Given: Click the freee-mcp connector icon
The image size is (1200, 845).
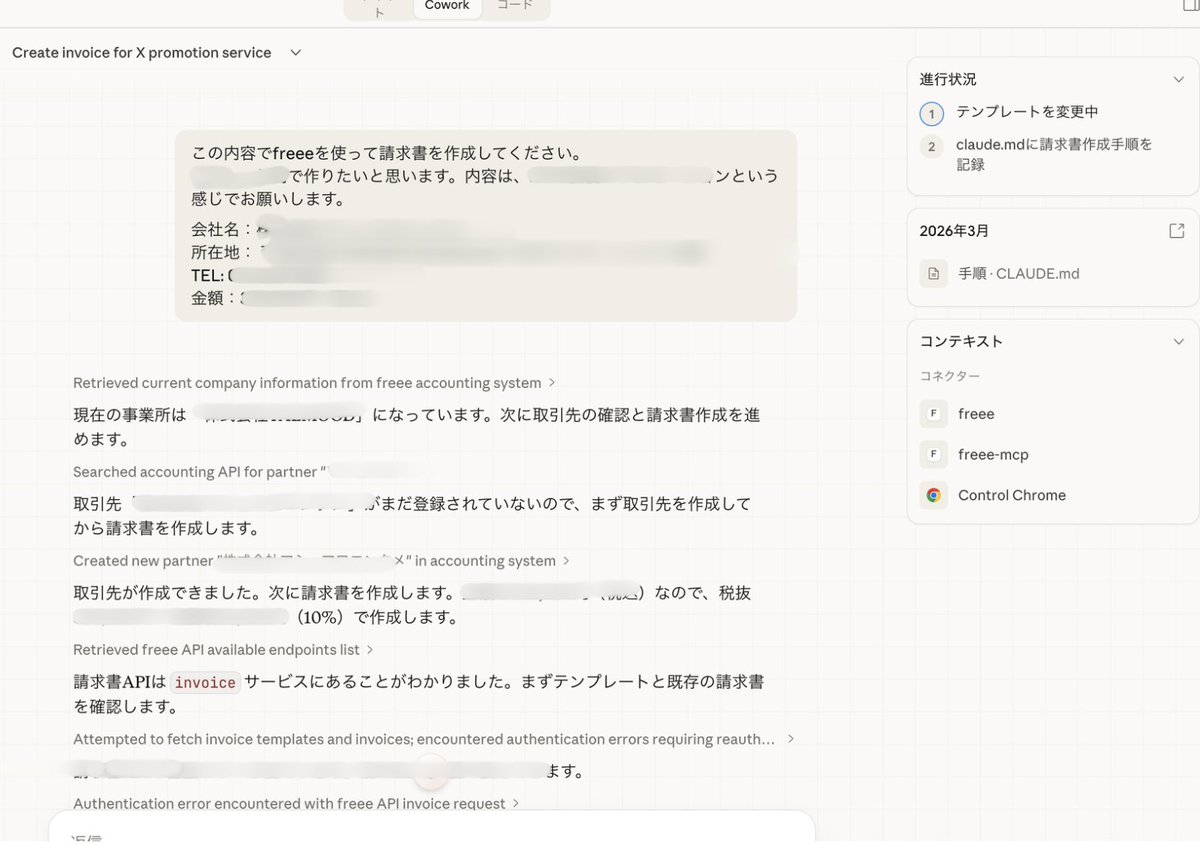Looking at the screenshot, I should pyautogui.click(x=933, y=454).
